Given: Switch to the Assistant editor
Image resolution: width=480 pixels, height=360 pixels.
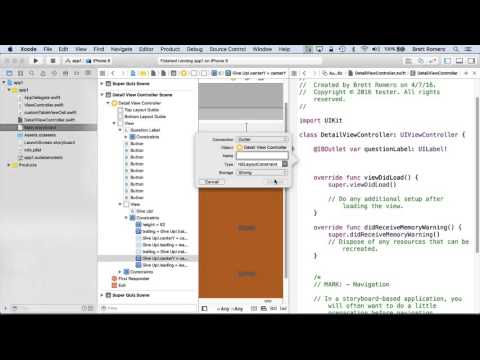Looking at the screenshot, I should [421, 61].
